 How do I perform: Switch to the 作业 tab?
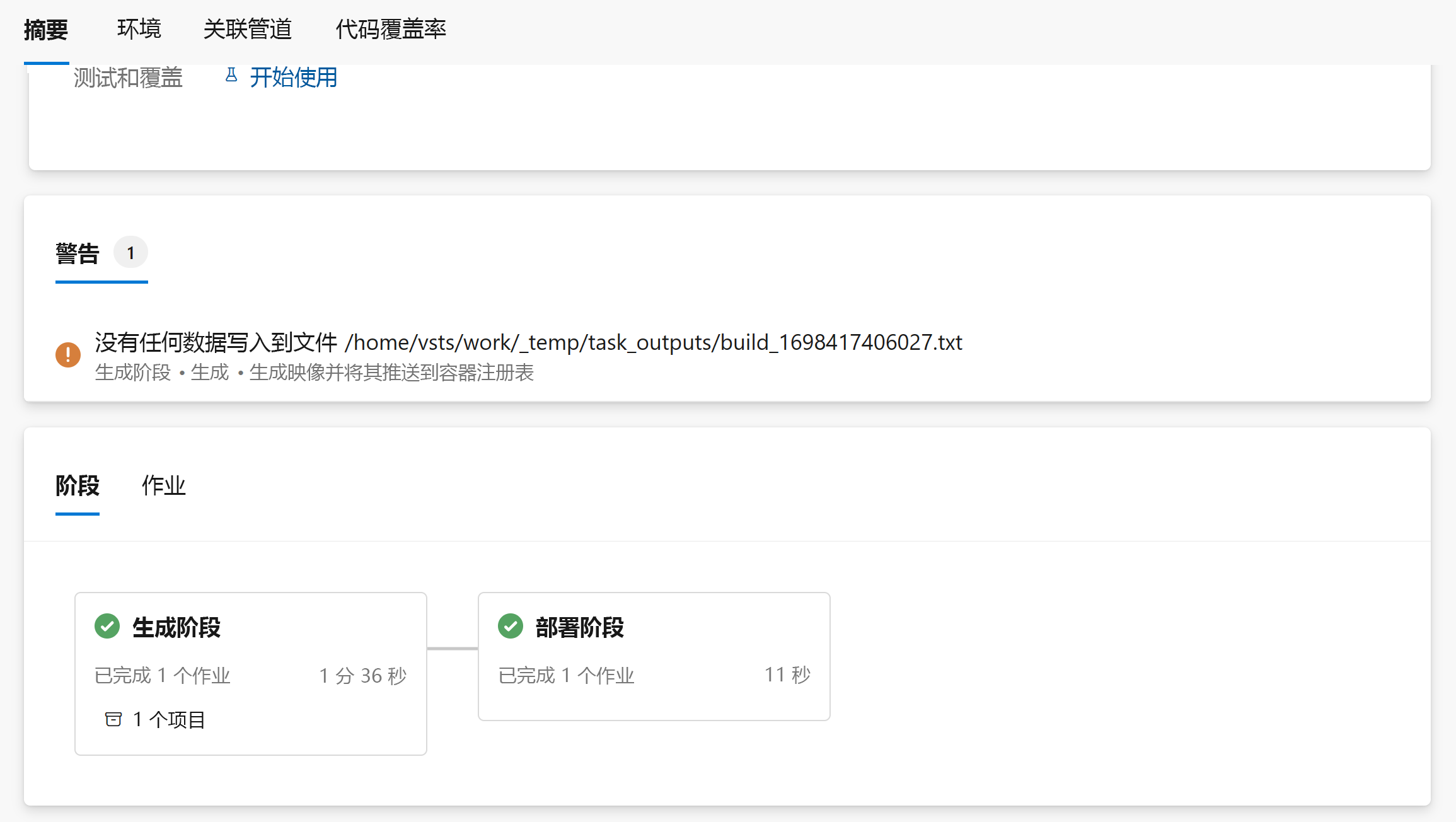coord(163,485)
